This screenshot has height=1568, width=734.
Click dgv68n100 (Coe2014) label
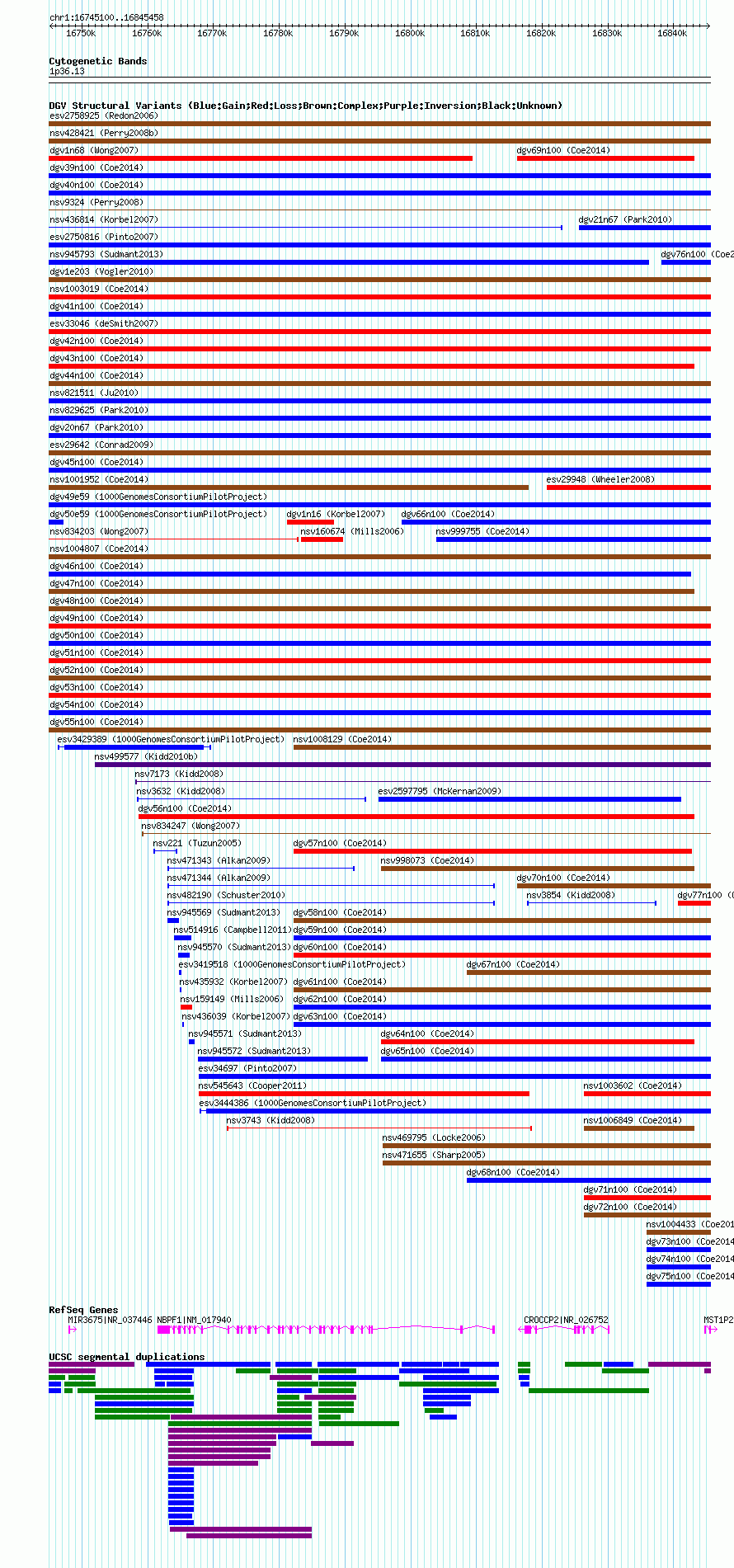pyautogui.click(x=514, y=1172)
